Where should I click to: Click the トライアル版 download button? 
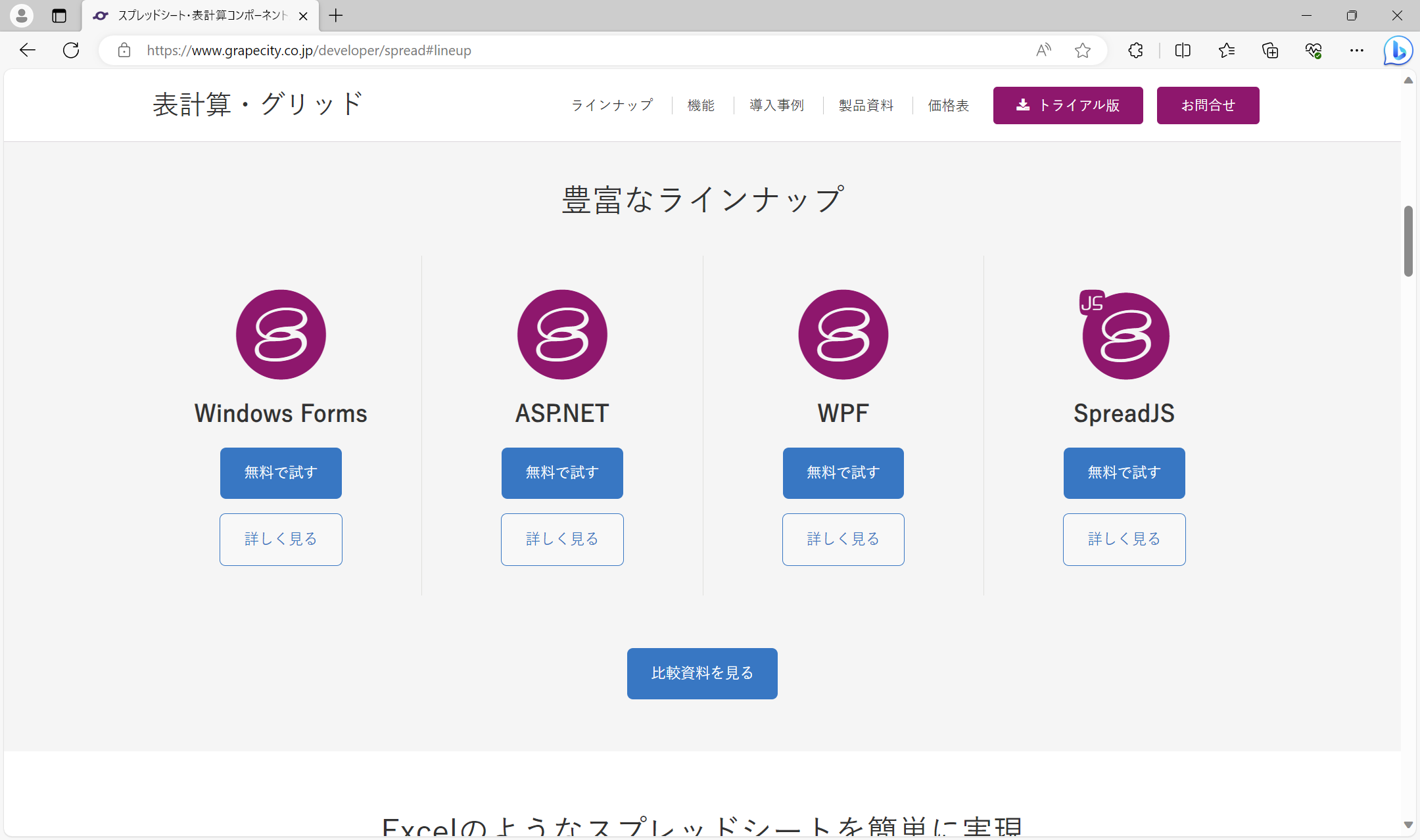click(x=1068, y=105)
